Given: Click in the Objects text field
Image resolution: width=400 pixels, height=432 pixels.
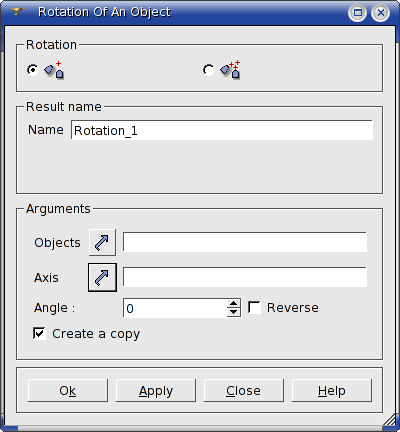Looking at the screenshot, I should click(245, 242).
